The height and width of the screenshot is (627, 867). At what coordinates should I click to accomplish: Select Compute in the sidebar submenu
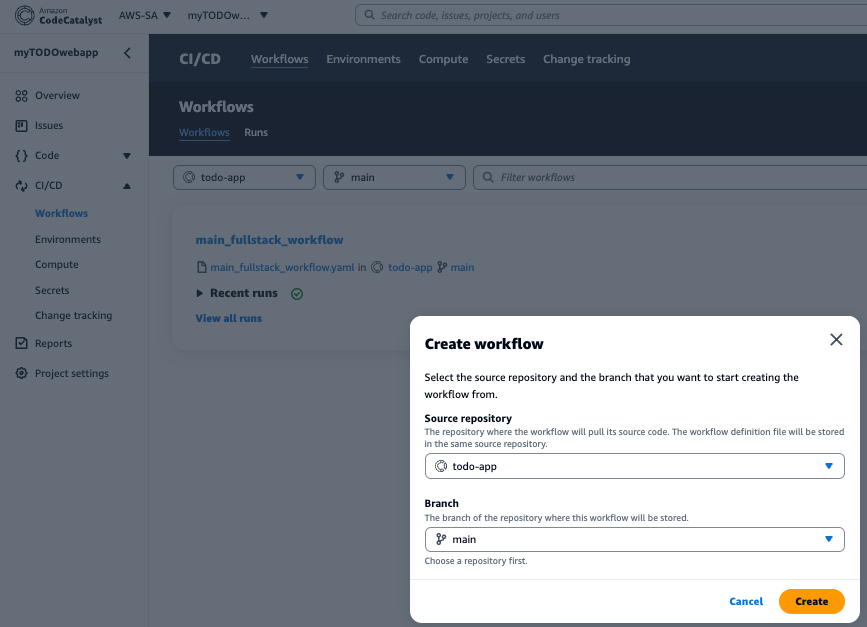[x=56, y=264]
